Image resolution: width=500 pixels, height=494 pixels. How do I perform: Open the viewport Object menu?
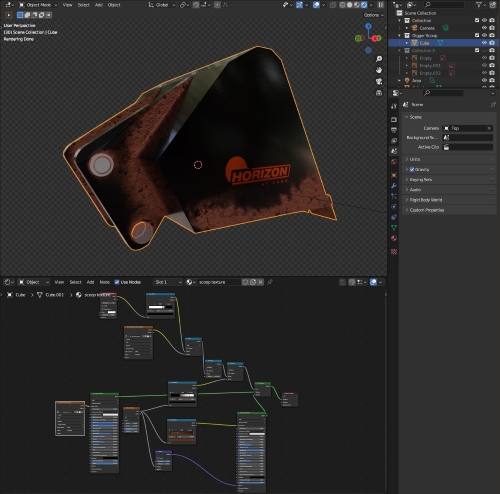114,5
